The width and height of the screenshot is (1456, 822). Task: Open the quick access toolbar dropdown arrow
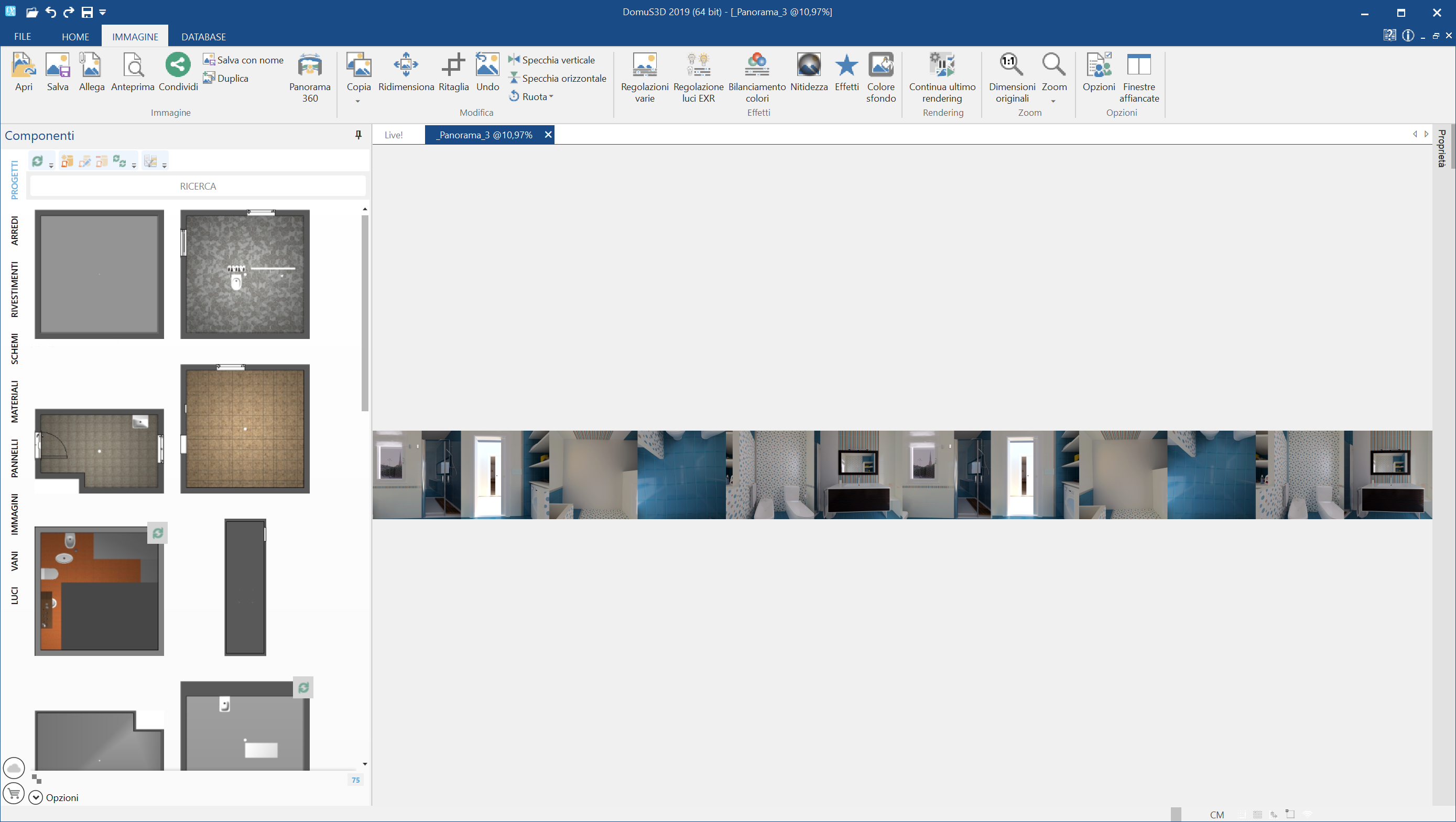pyautogui.click(x=102, y=12)
